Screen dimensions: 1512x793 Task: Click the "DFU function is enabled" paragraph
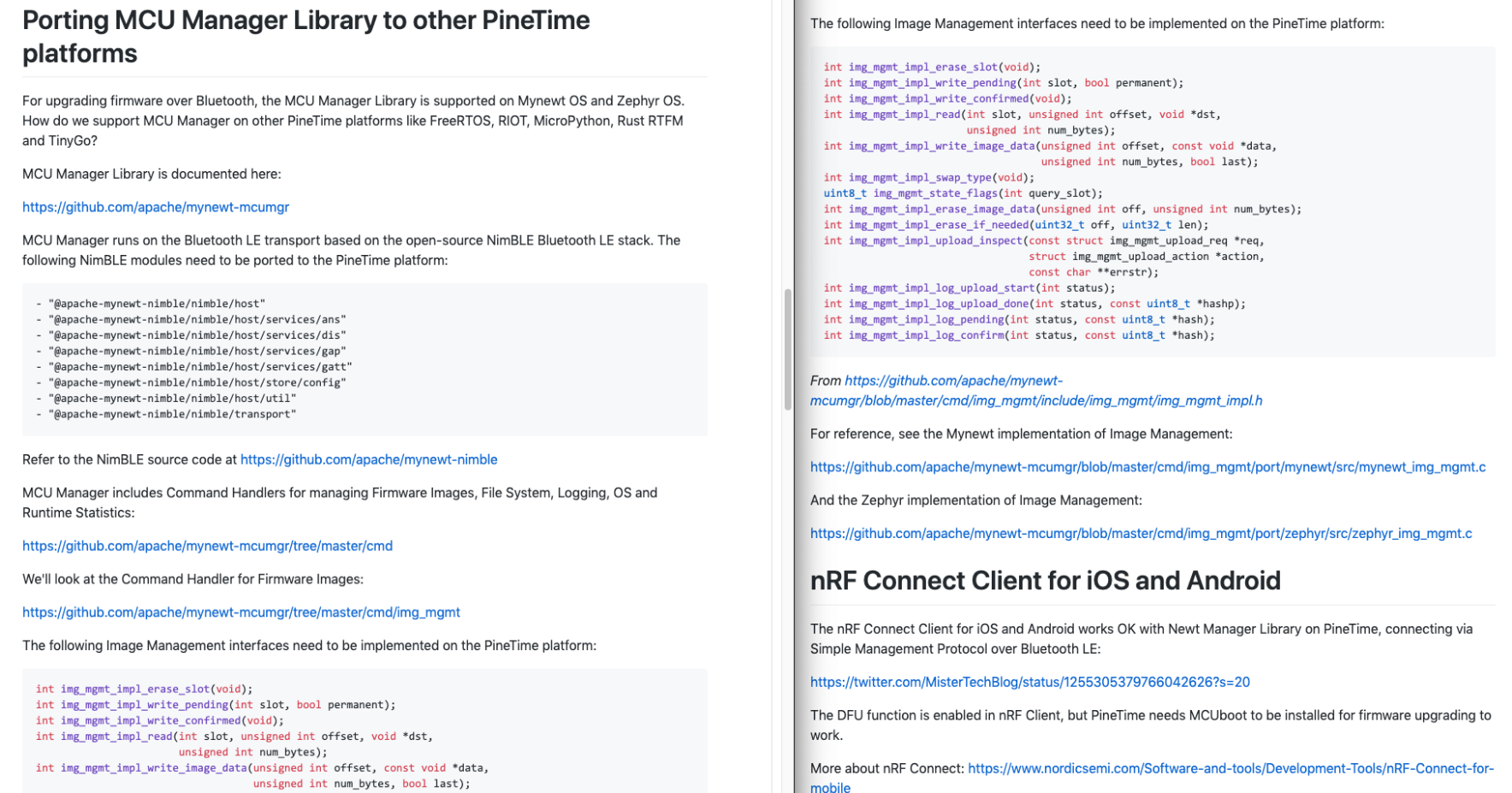pos(1150,725)
